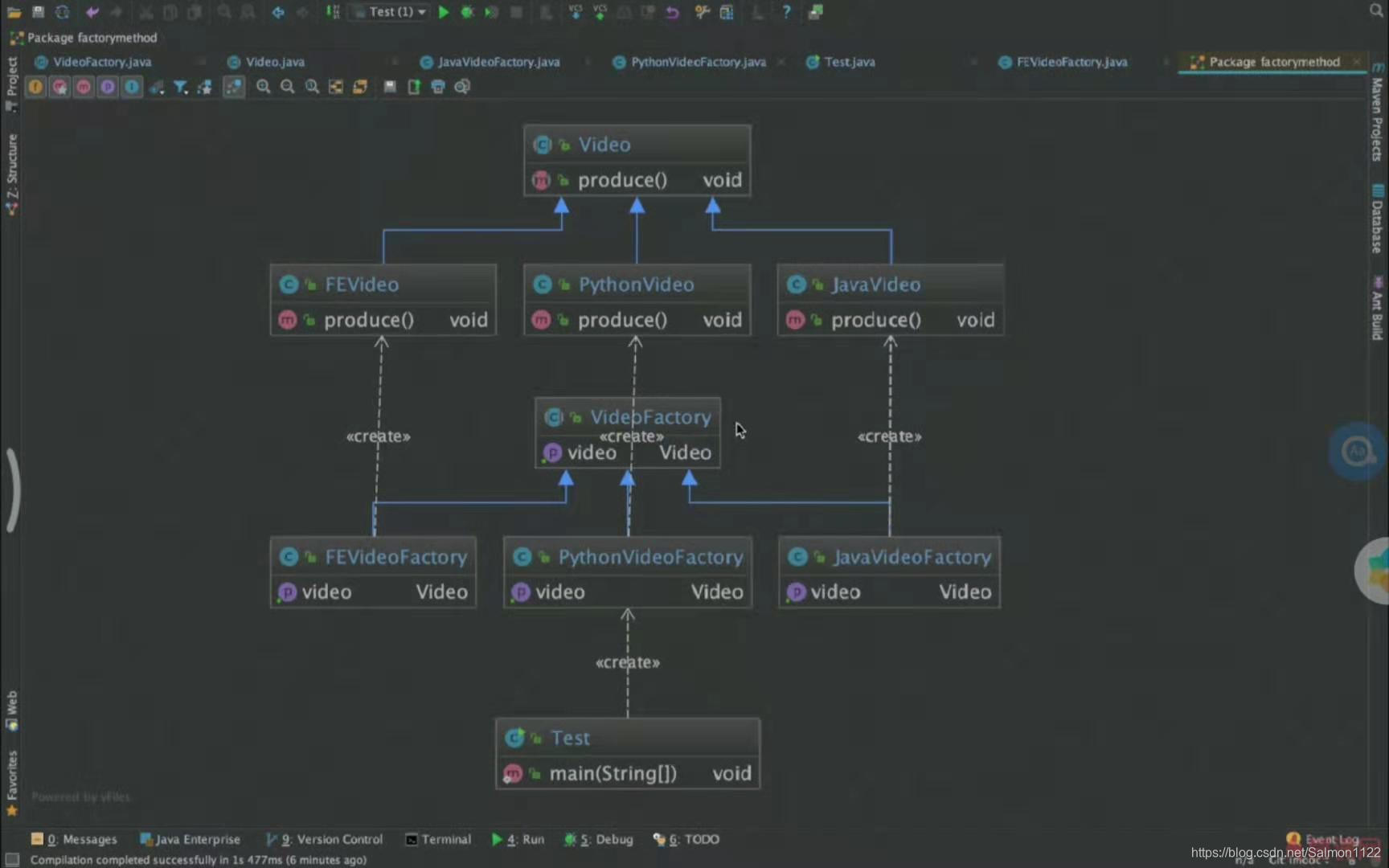
Task: Select JavaVideo produce() method row
Action: pyautogui.click(x=891, y=320)
